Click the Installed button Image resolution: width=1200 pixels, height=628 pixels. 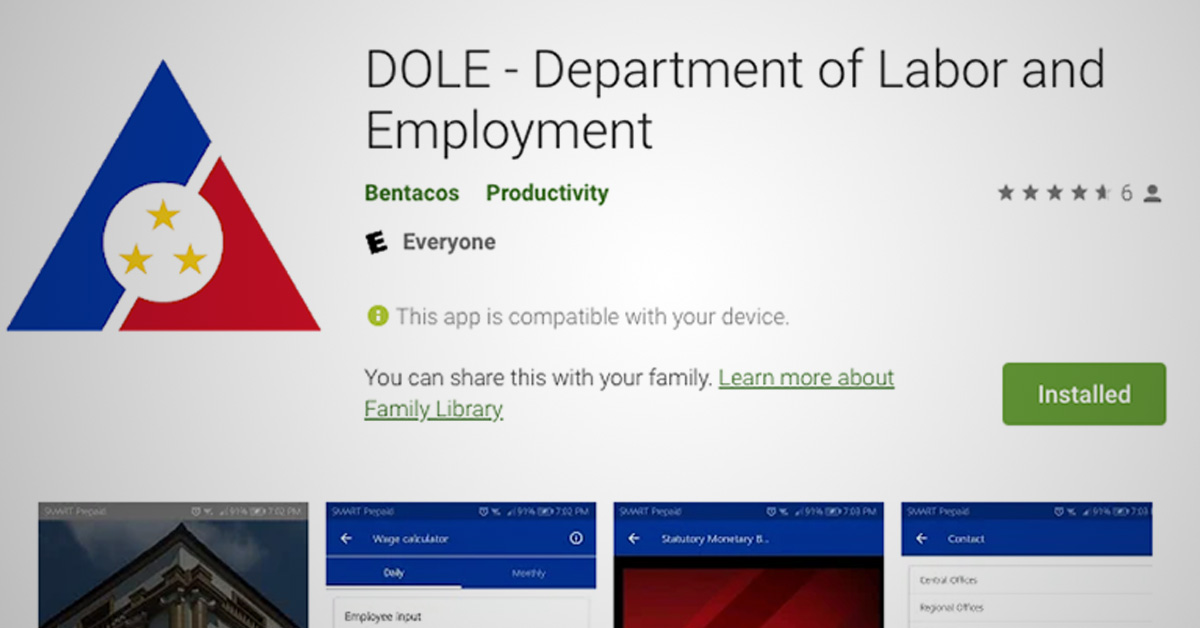click(1084, 393)
